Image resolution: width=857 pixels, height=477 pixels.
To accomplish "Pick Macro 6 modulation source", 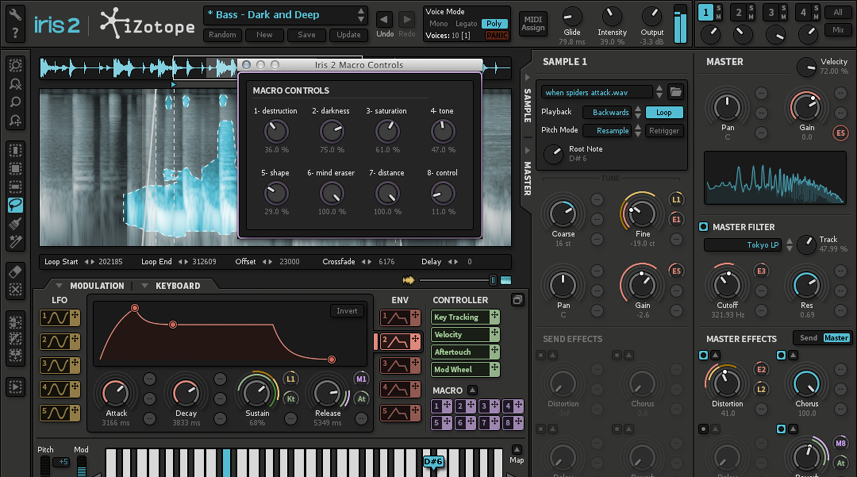I will [466, 422].
